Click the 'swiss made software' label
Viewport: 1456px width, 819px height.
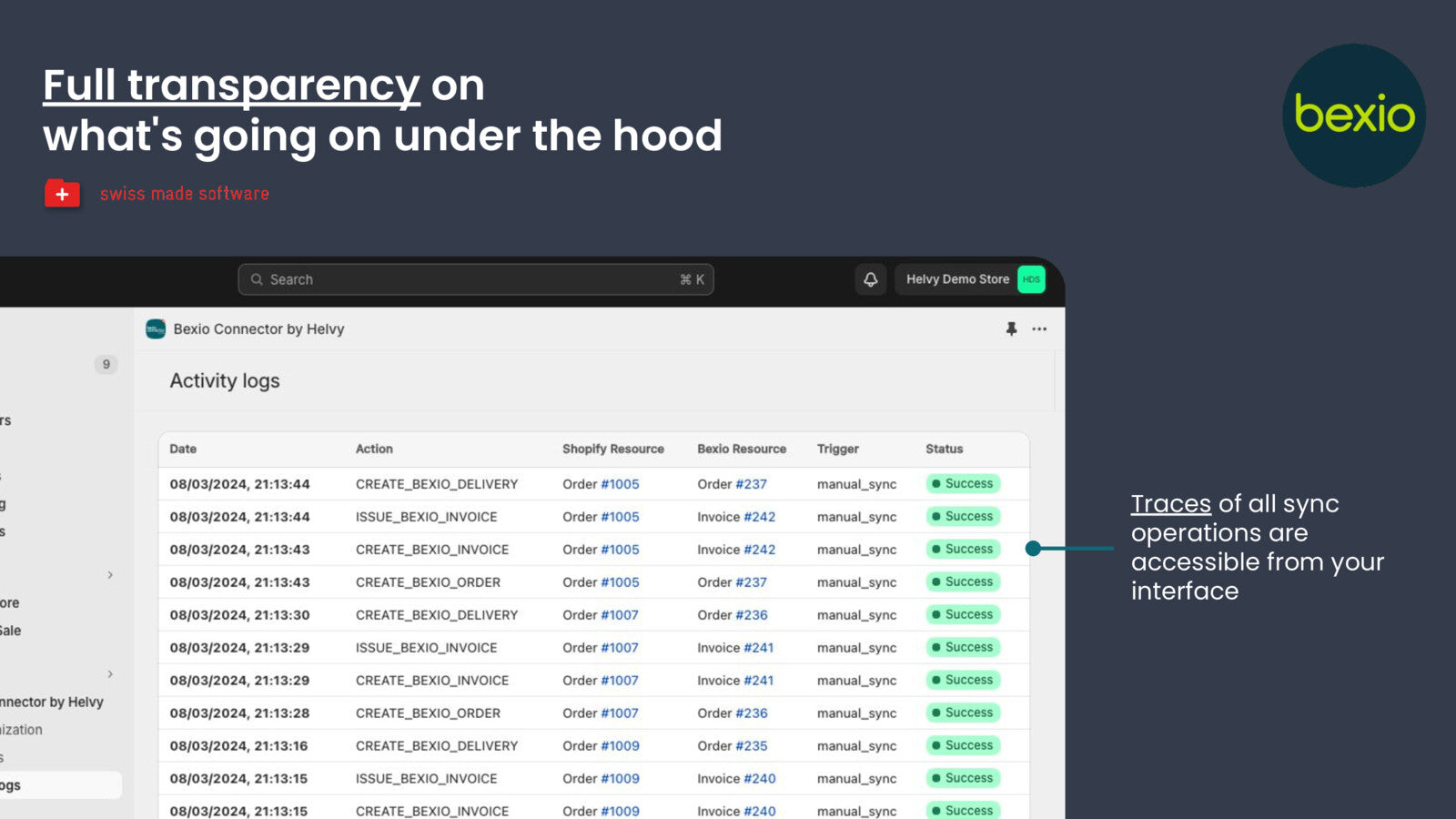click(x=185, y=194)
